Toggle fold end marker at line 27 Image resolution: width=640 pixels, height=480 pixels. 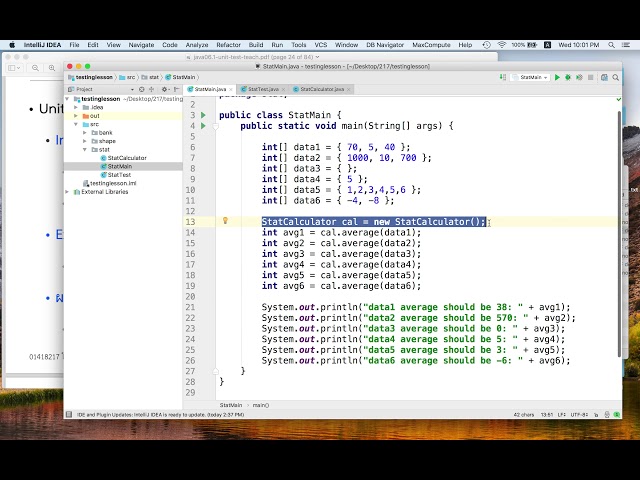tap(216, 371)
